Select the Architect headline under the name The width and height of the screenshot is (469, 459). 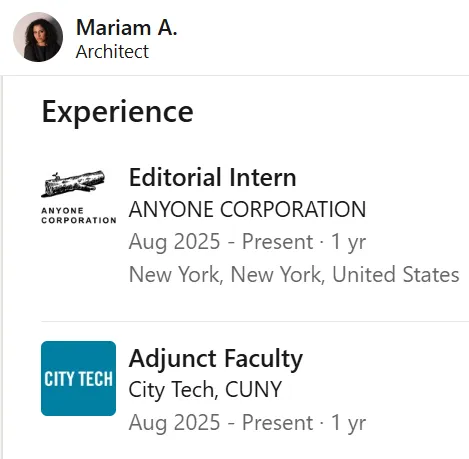click(112, 52)
